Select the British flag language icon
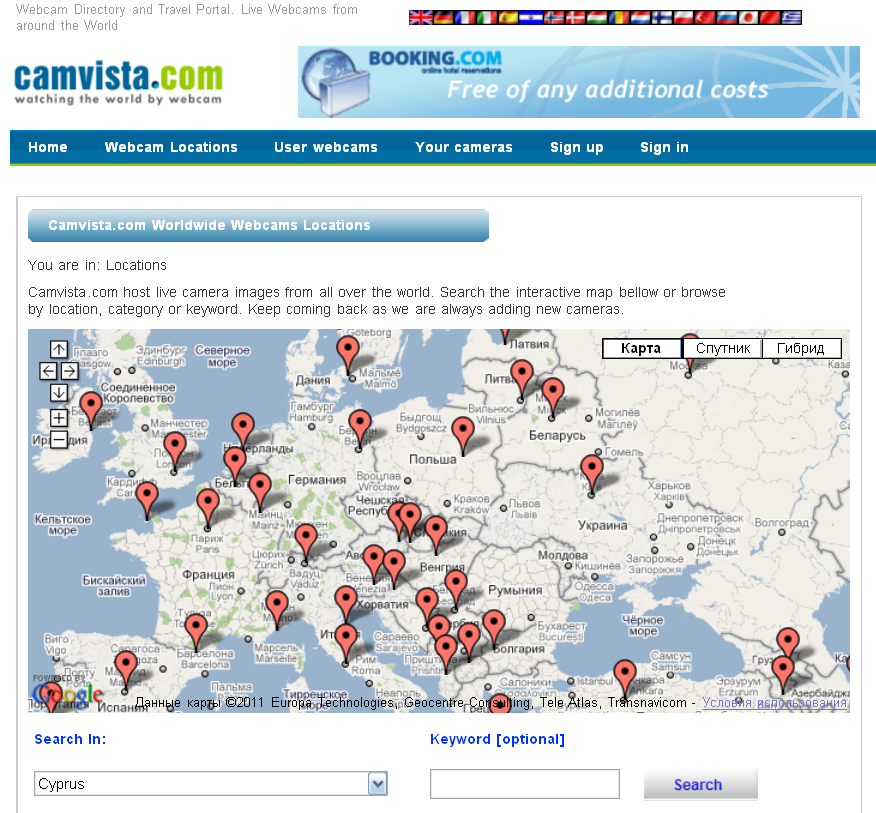Image resolution: width=876 pixels, height=813 pixels. point(420,17)
